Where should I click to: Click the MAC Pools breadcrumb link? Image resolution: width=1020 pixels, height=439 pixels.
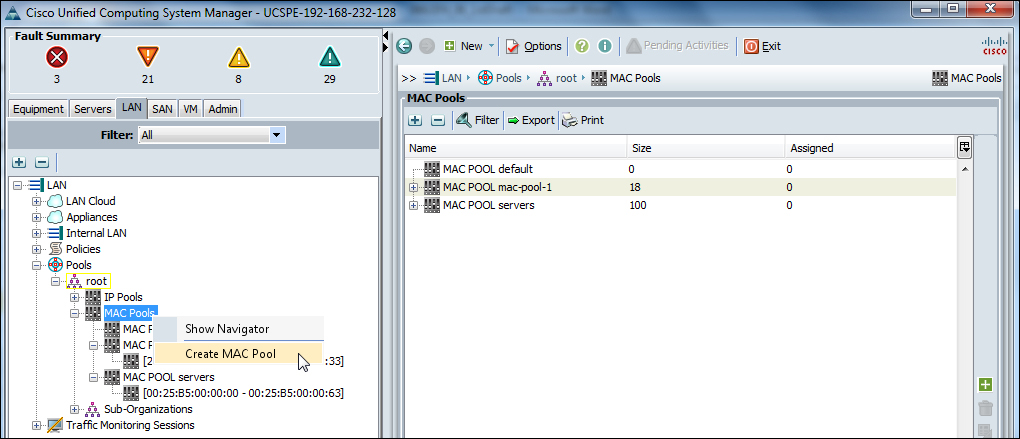(x=635, y=78)
